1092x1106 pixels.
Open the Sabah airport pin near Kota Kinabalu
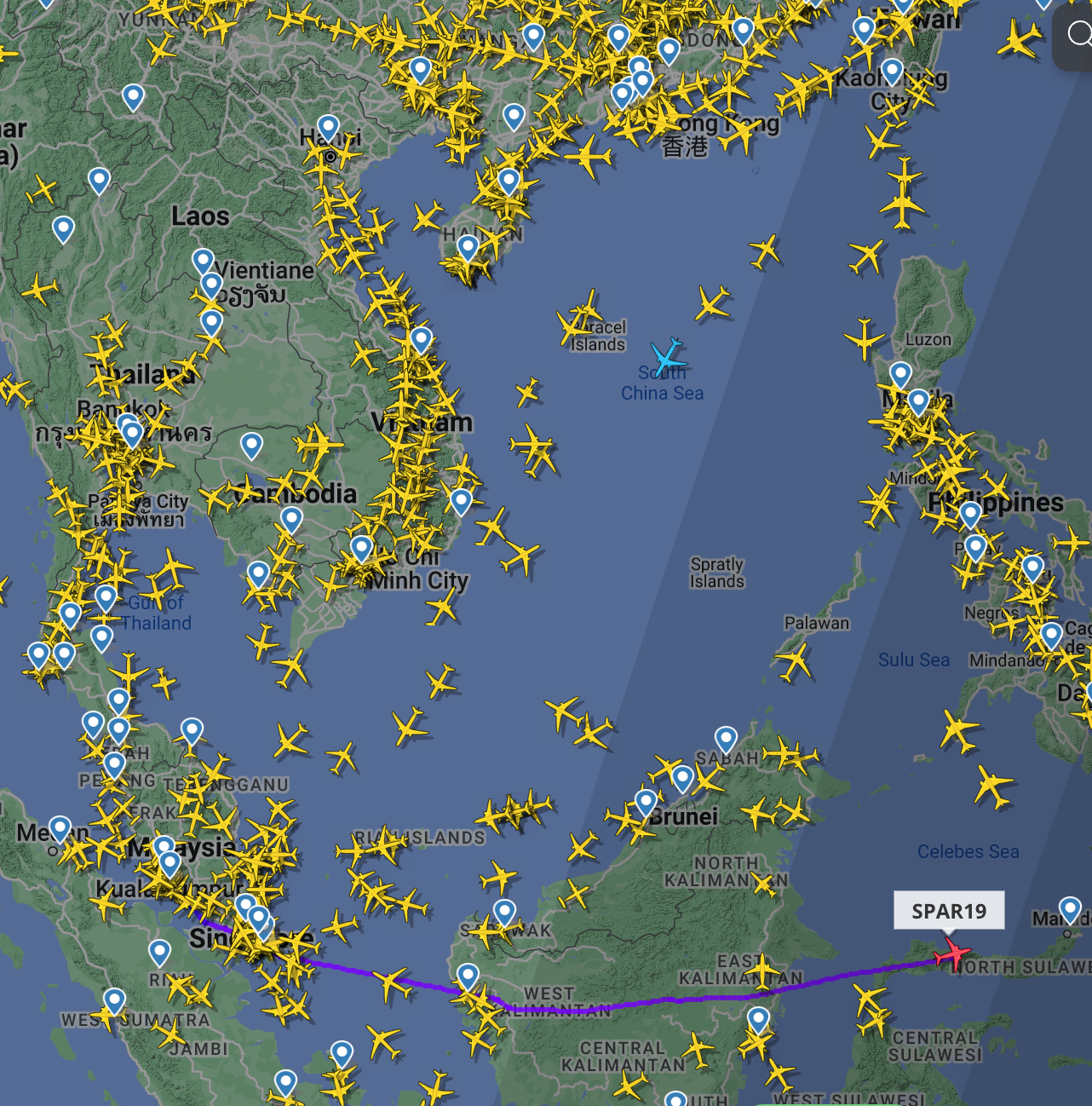(x=726, y=740)
